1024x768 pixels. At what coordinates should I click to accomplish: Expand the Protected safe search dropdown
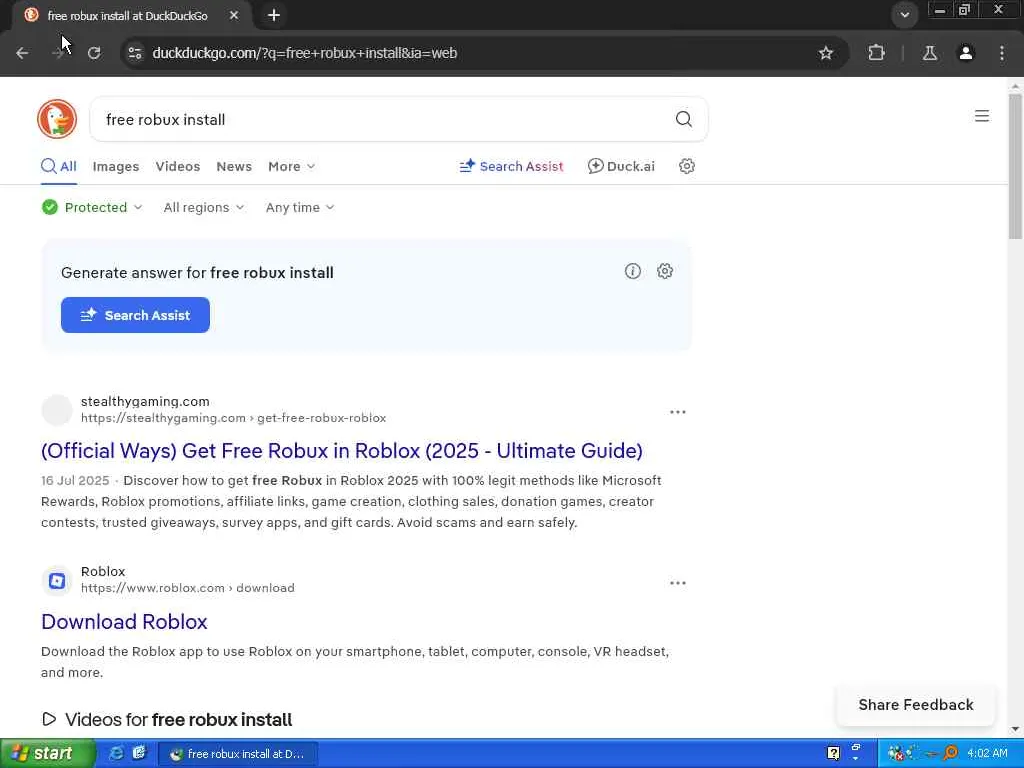(x=92, y=207)
